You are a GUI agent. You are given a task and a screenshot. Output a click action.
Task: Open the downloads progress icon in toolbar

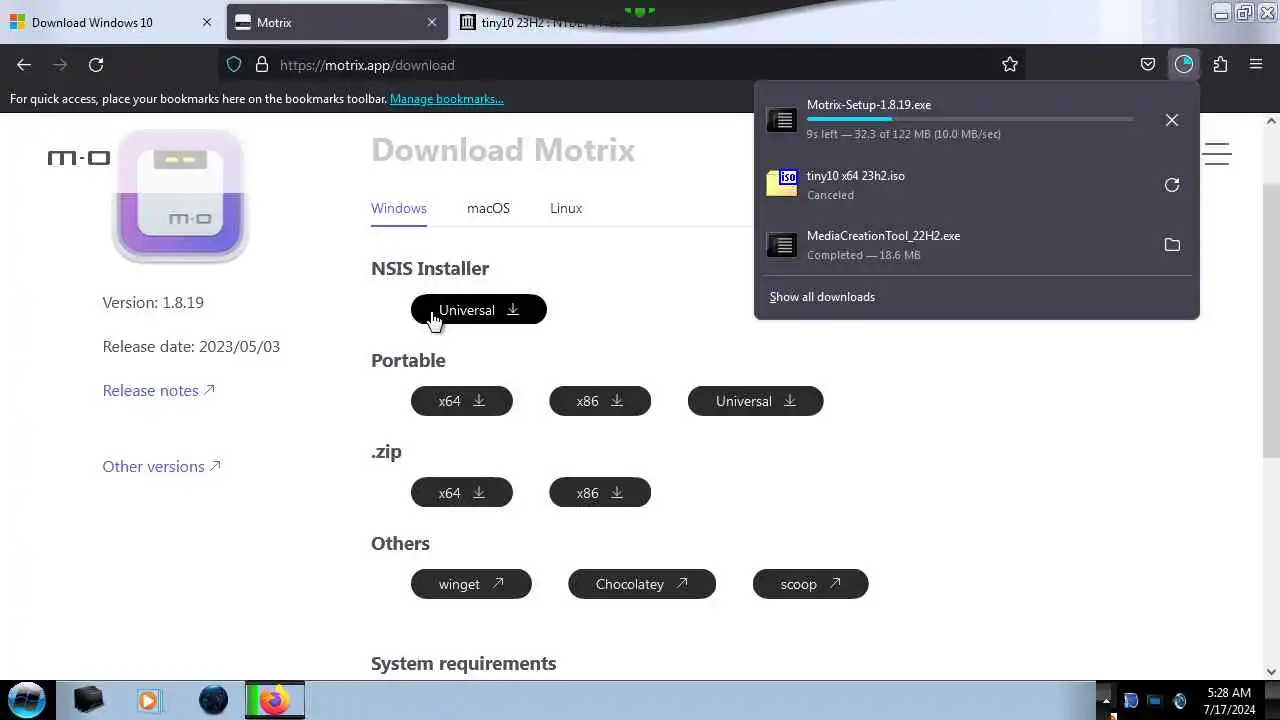(x=1184, y=64)
